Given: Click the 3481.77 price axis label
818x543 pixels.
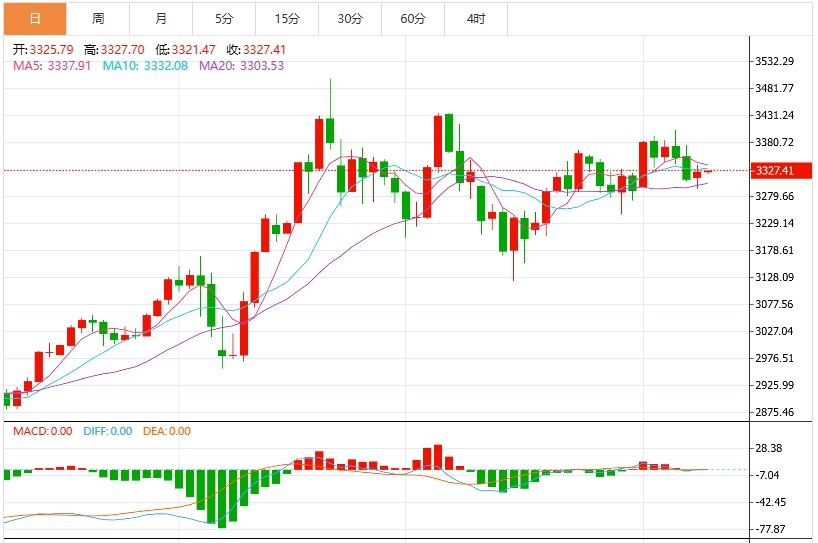Looking at the screenshot, I should 775,88.
